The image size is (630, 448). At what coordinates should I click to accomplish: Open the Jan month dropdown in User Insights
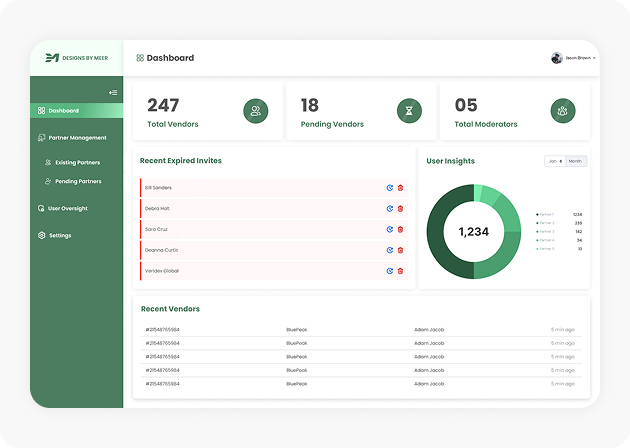(x=555, y=161)
